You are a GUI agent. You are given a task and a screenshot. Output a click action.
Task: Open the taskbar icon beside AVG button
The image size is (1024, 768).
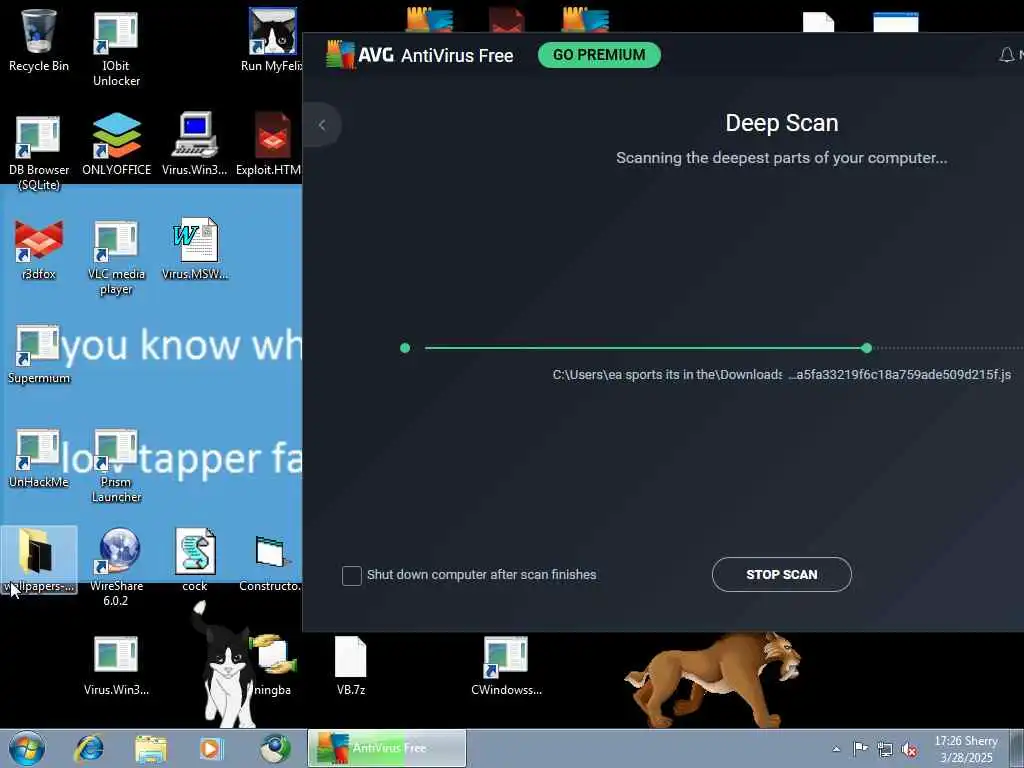point(275,749)
